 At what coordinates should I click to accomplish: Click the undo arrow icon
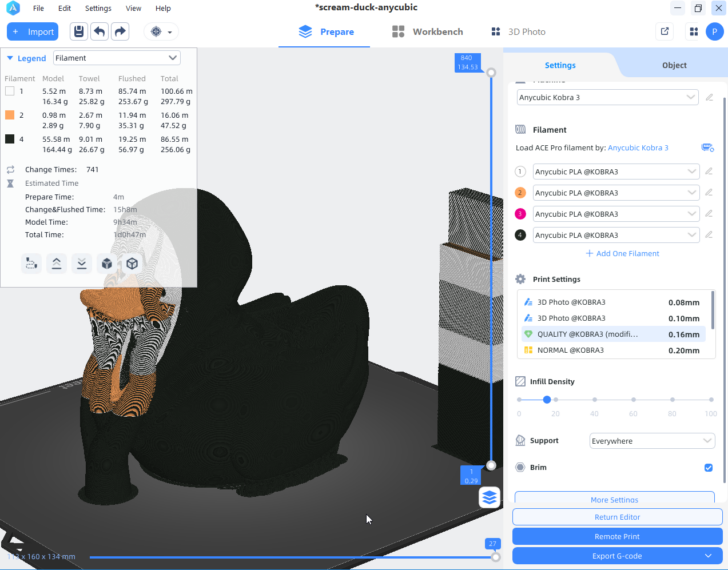click(99, 32)
